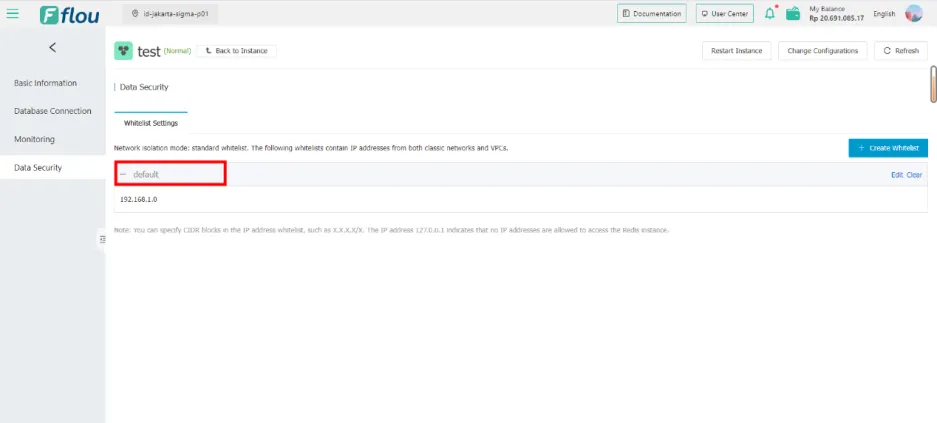Select Data Security in sidebar
This screenshot has width=937, height=423.
click(x=53, y=168)
